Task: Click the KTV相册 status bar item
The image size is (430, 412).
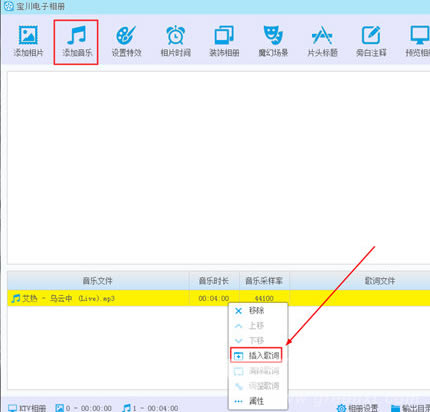Action: coord(27,408)
